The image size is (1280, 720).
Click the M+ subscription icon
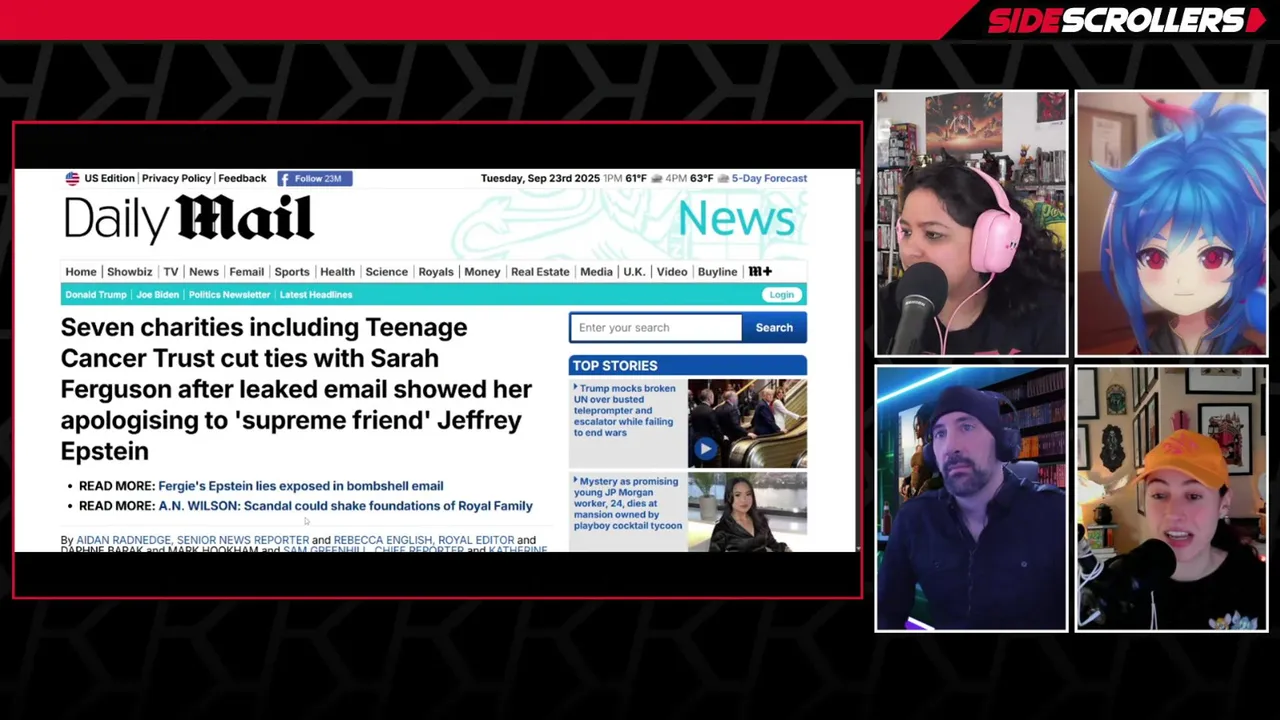[760, 272]
